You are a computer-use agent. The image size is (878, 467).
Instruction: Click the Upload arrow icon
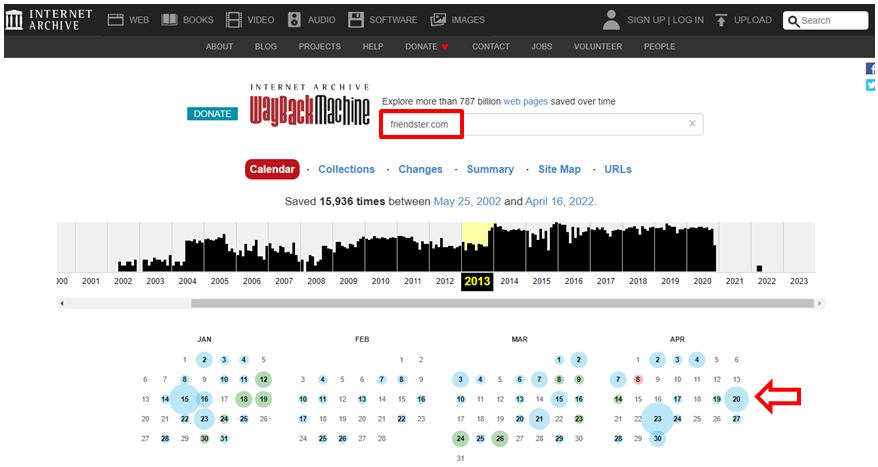point(721,20)
